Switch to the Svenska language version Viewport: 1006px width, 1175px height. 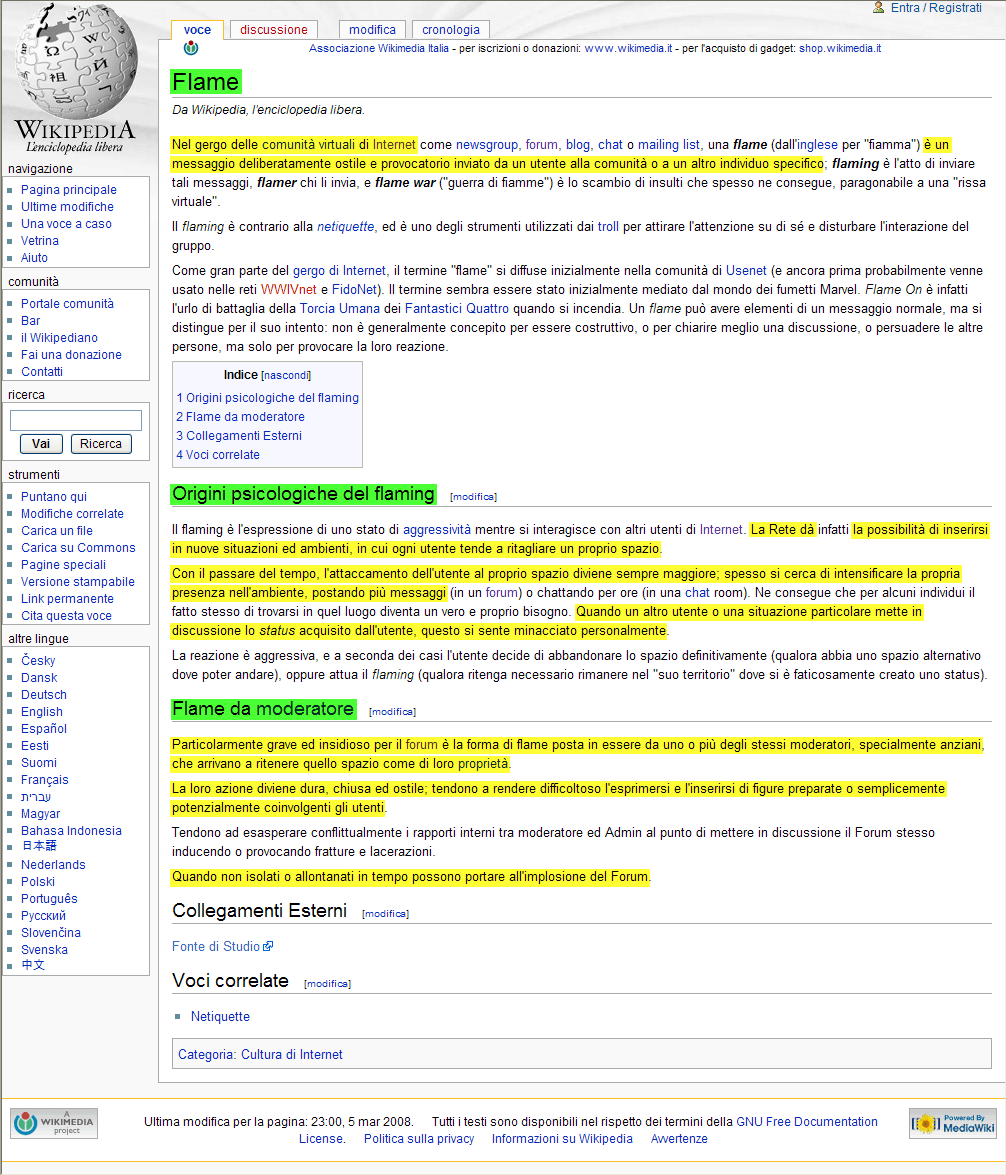(44, 950)
